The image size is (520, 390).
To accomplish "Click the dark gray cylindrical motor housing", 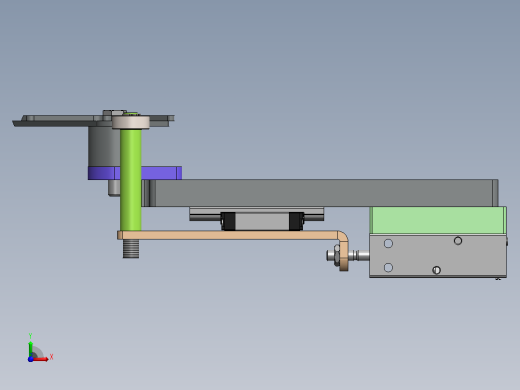I will (104, 146).
